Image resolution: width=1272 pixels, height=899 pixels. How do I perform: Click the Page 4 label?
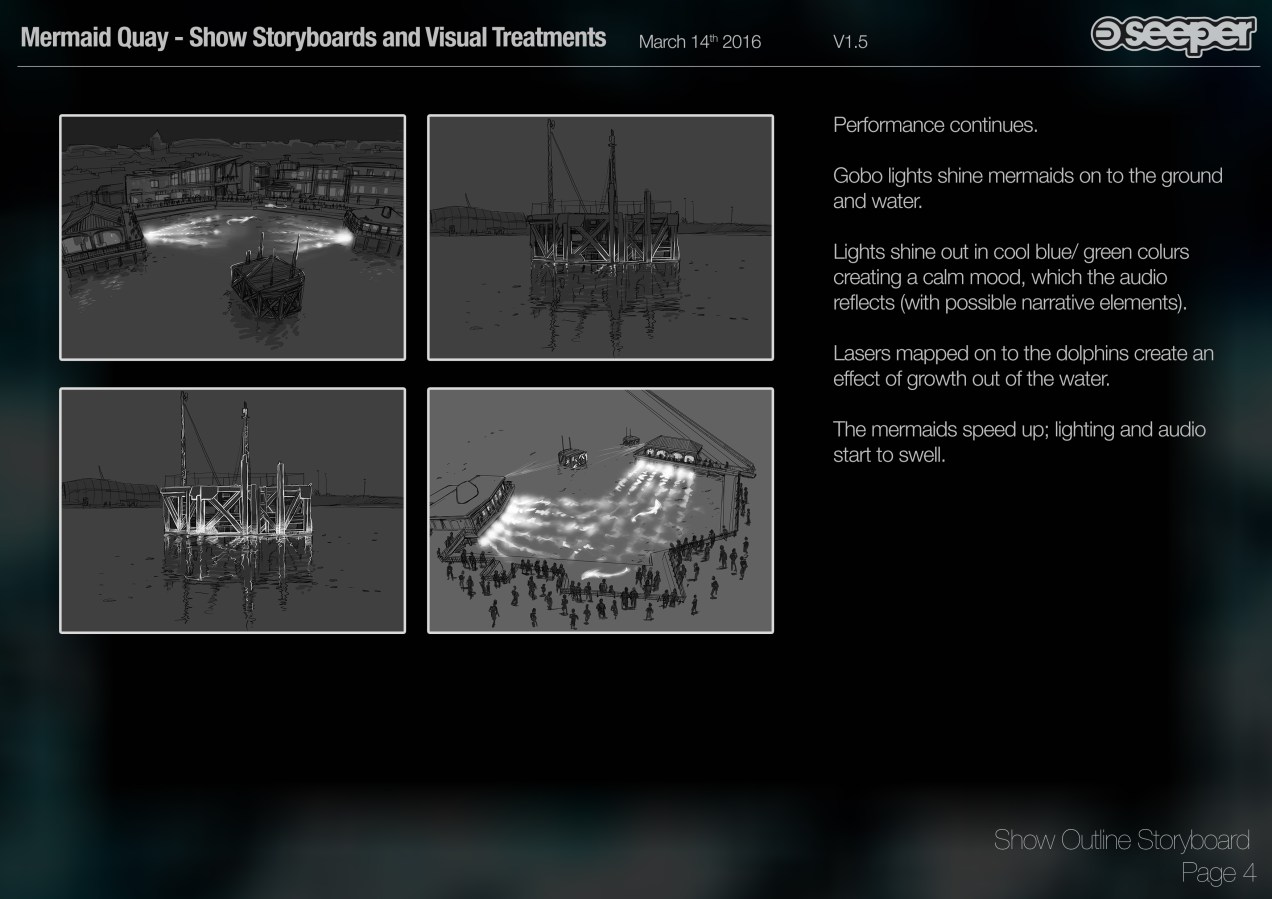coord(1217,873)
